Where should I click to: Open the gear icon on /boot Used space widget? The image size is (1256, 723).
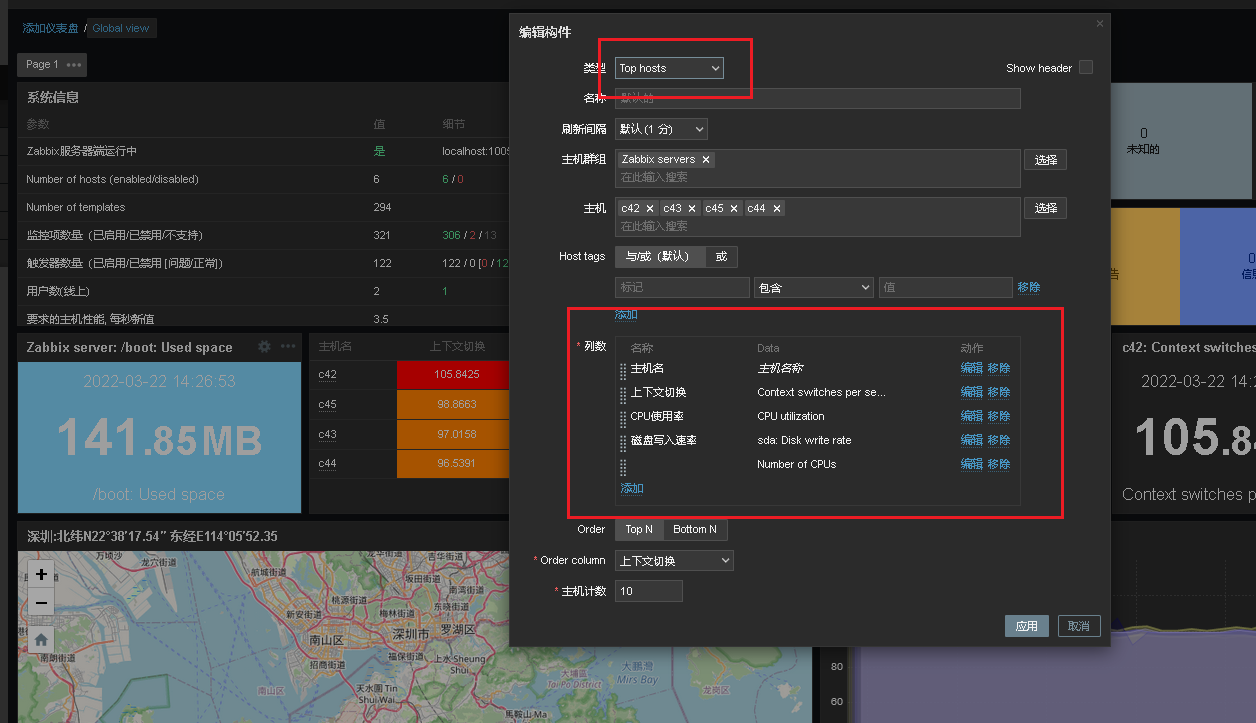262,347
